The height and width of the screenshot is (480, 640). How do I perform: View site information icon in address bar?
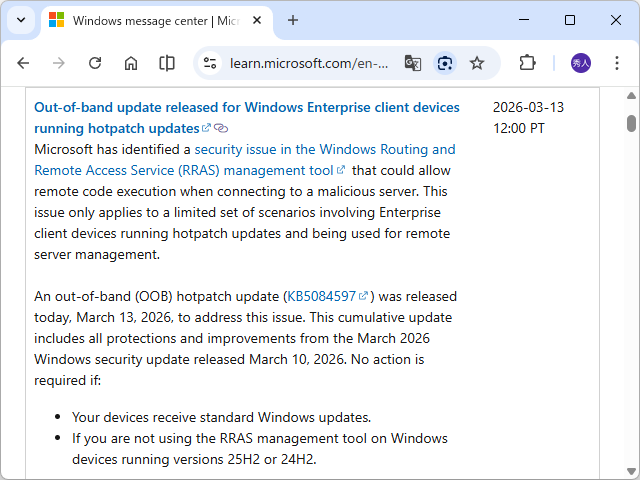tap(210, 63)
